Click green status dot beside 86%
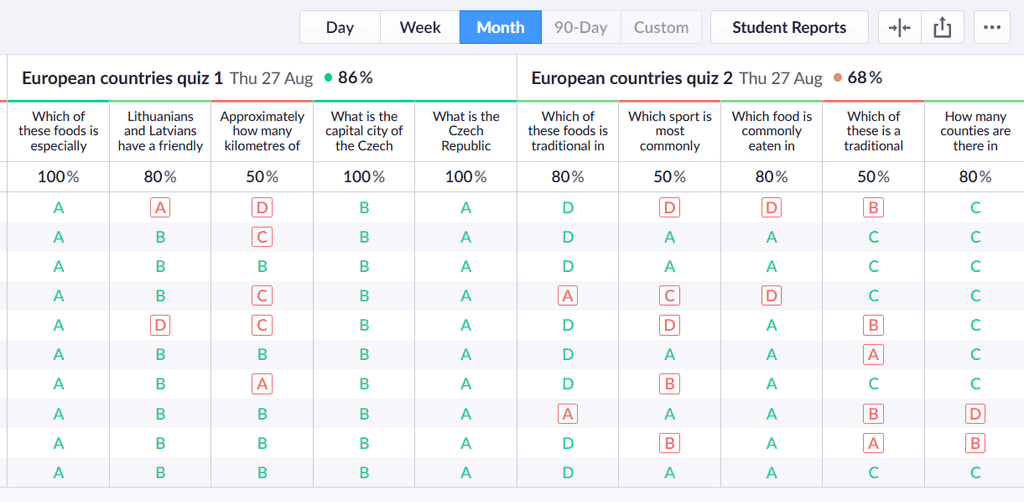This screenshot has height=502, width=1024. 328,78
